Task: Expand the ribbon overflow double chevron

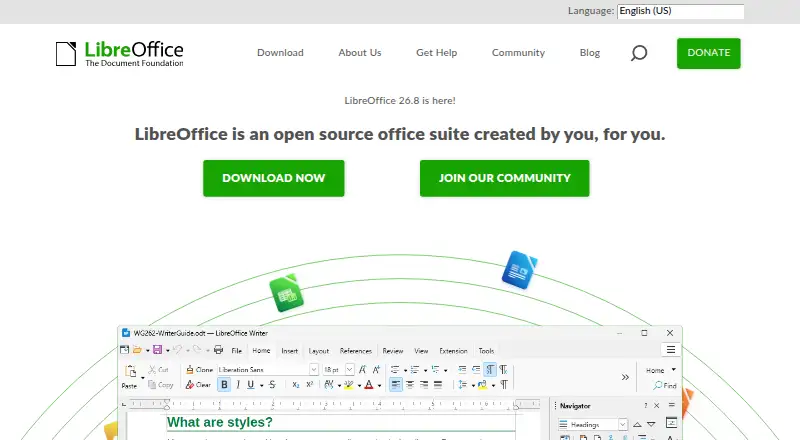Action: click(625, 377)
